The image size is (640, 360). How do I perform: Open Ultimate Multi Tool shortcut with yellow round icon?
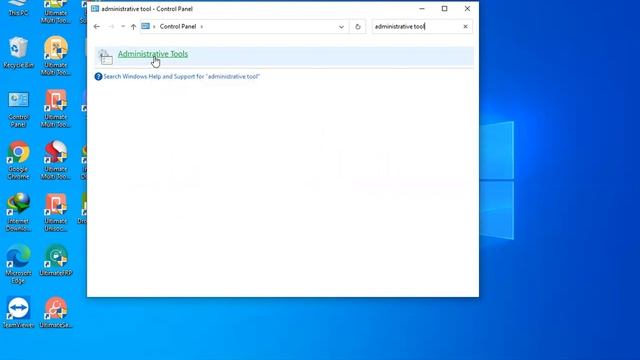[x=56, y=56]
